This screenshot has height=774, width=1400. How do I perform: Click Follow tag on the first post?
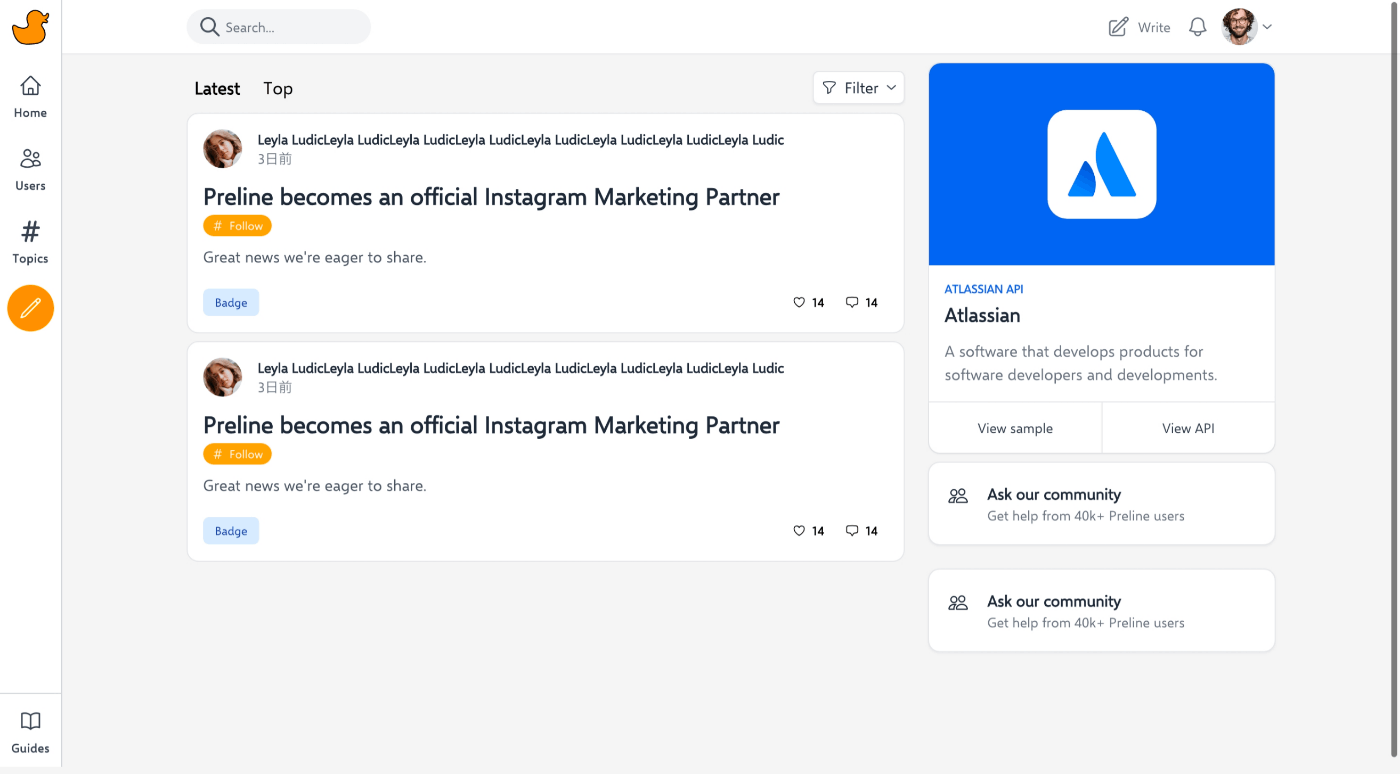point(237,226)
